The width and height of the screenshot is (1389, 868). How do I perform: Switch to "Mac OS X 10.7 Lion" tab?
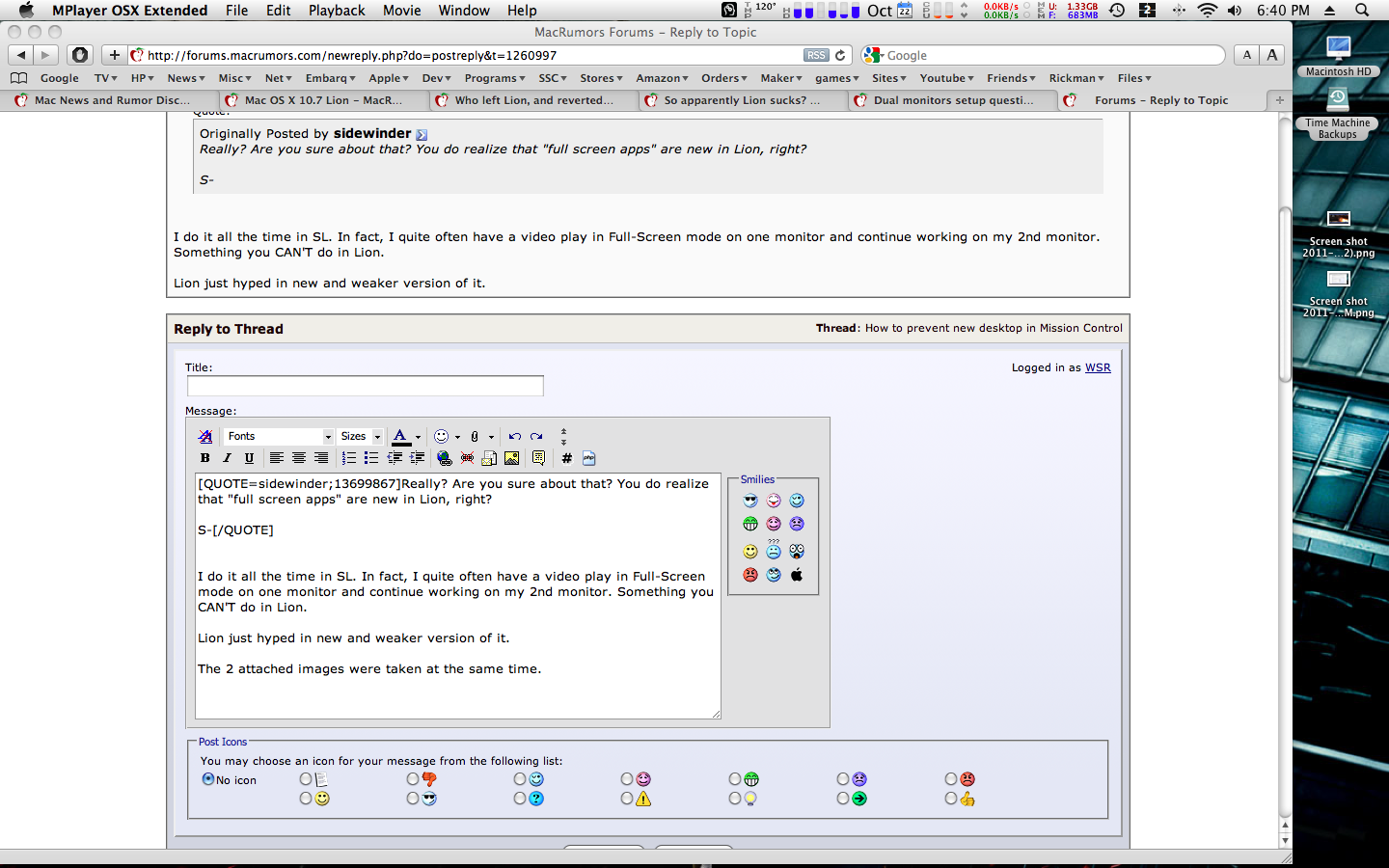point(323,100)
